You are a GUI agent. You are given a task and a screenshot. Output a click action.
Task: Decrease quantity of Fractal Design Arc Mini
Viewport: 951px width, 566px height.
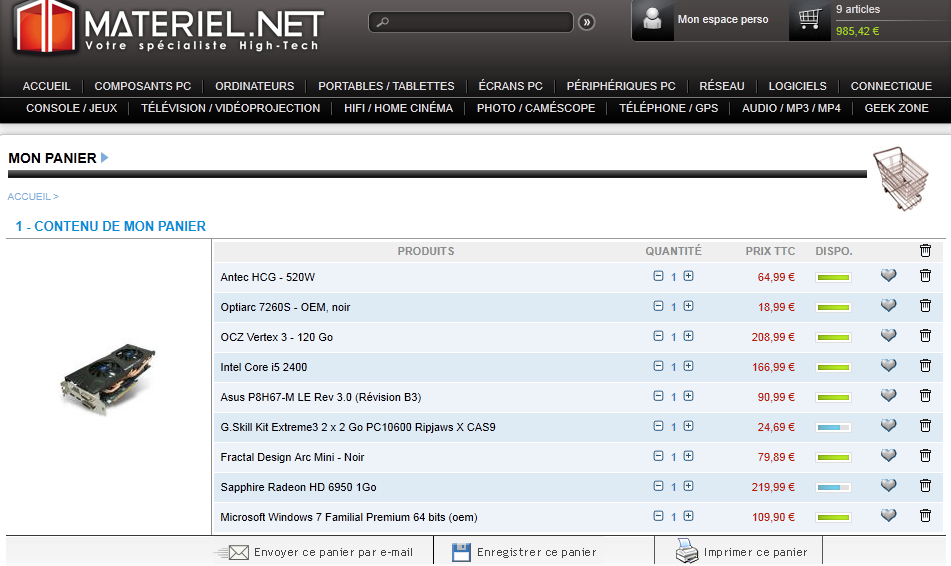click(658, 457)
